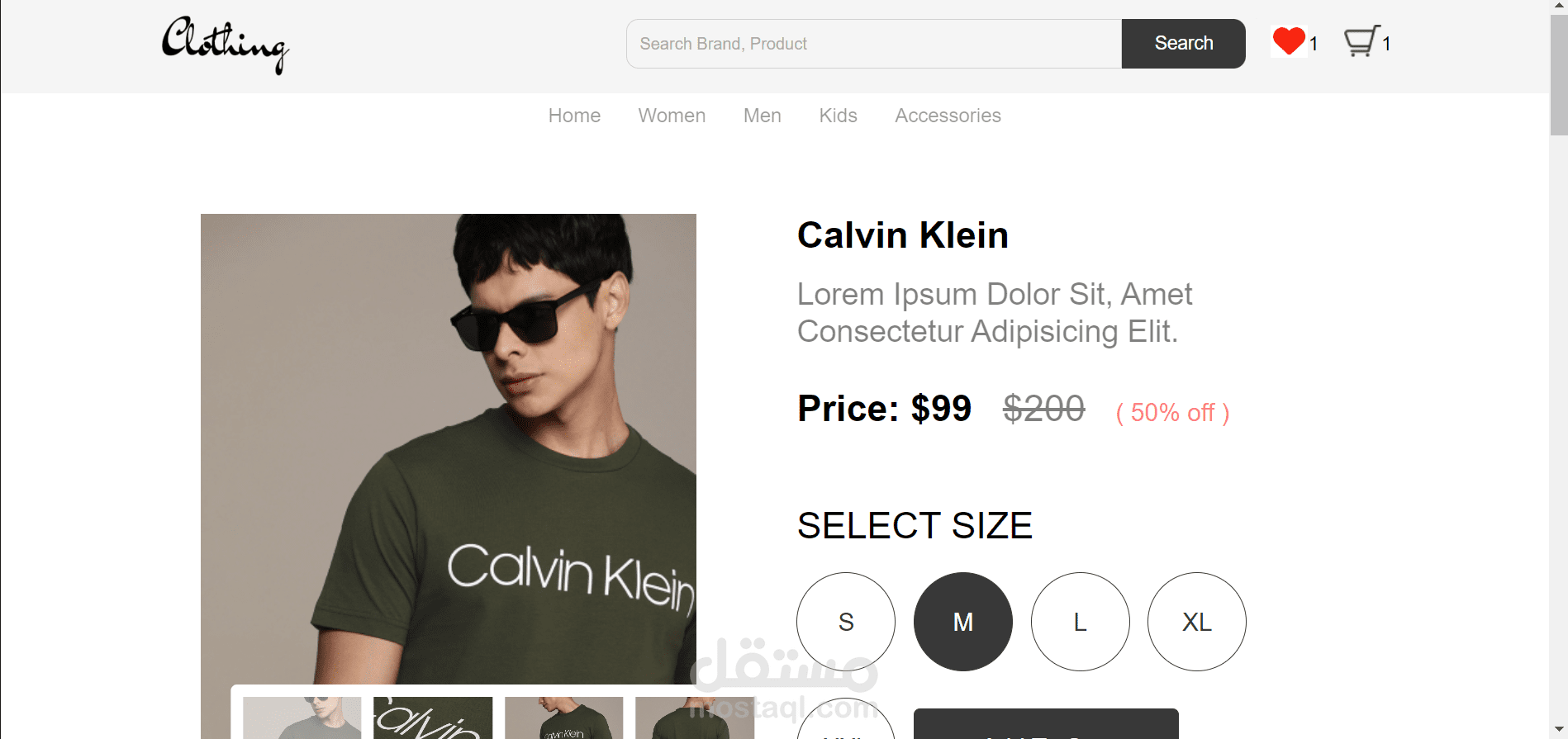
Task: Click the main product image
Action: [x=448, y=446]
